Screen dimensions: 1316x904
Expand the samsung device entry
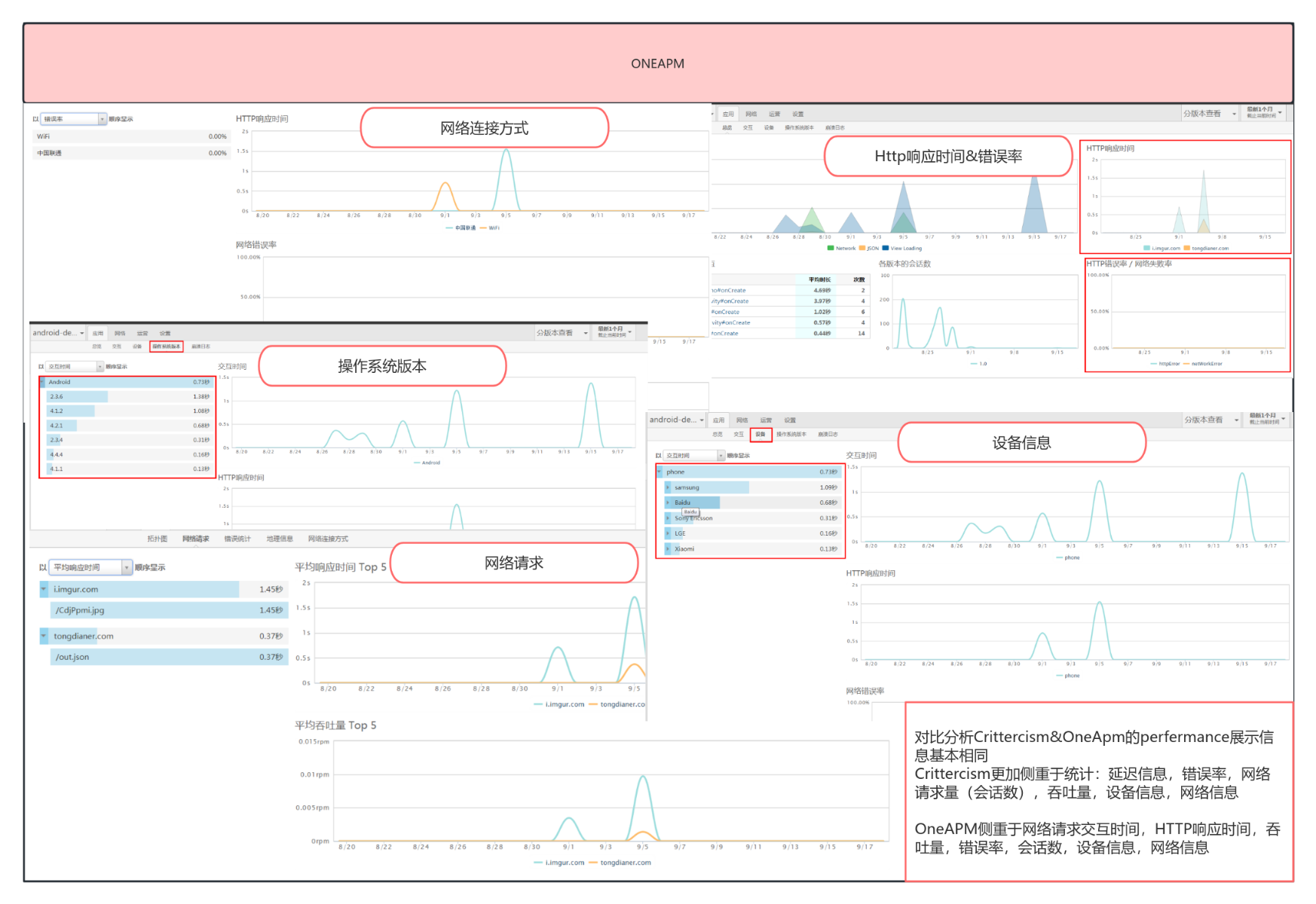pyautogui.click(x=669, y=487)
